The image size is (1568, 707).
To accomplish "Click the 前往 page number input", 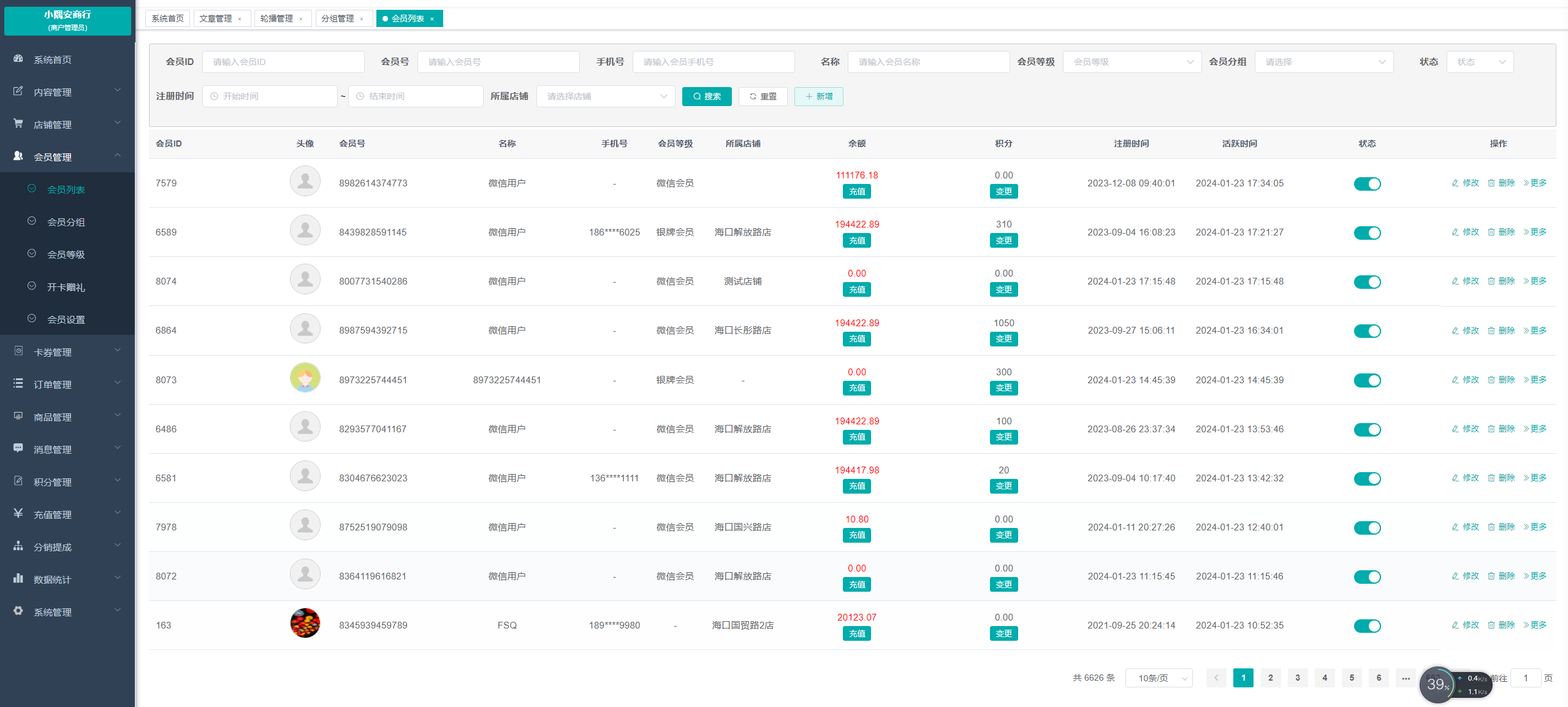I will (1526, 678).
